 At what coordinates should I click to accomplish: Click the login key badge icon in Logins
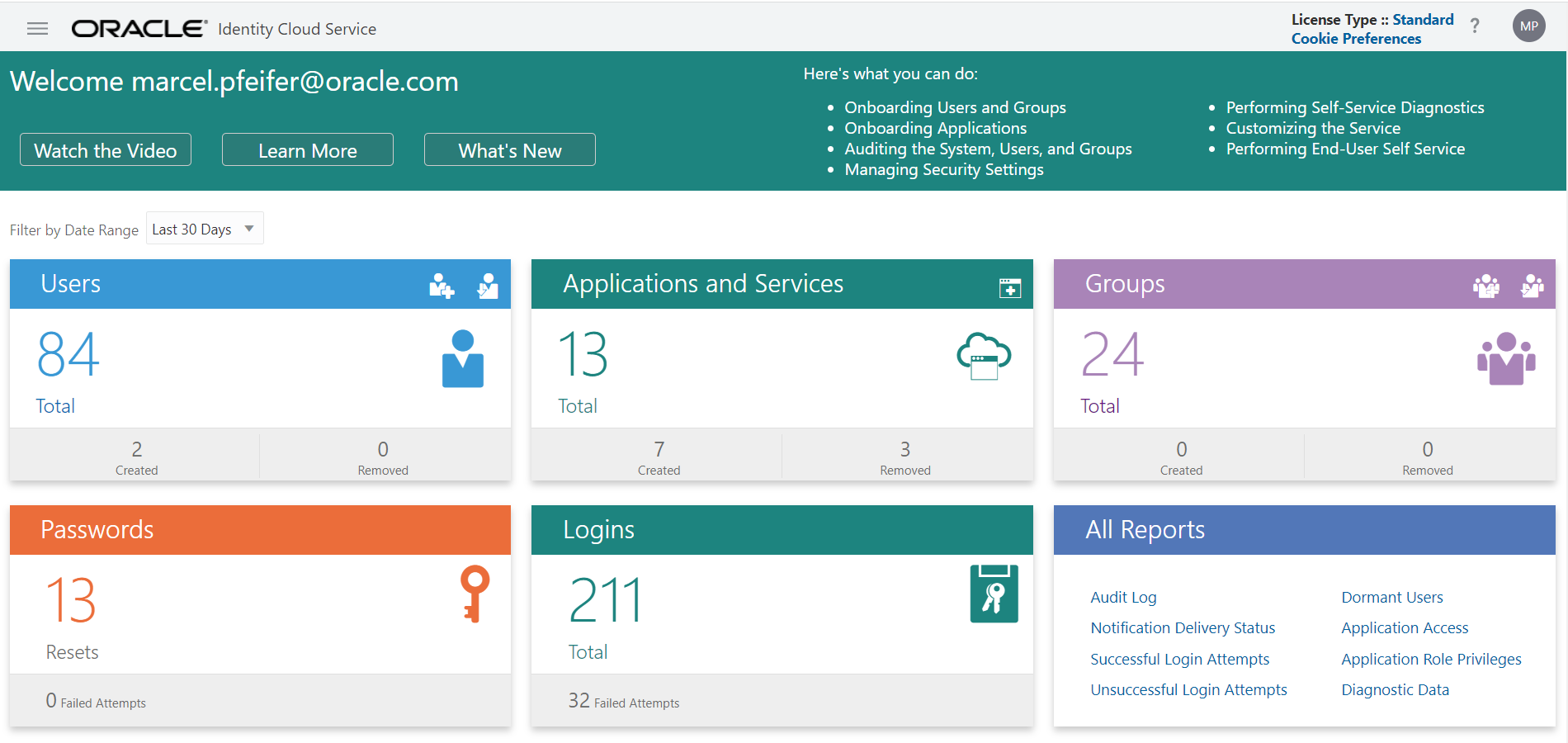pos(994,594)
